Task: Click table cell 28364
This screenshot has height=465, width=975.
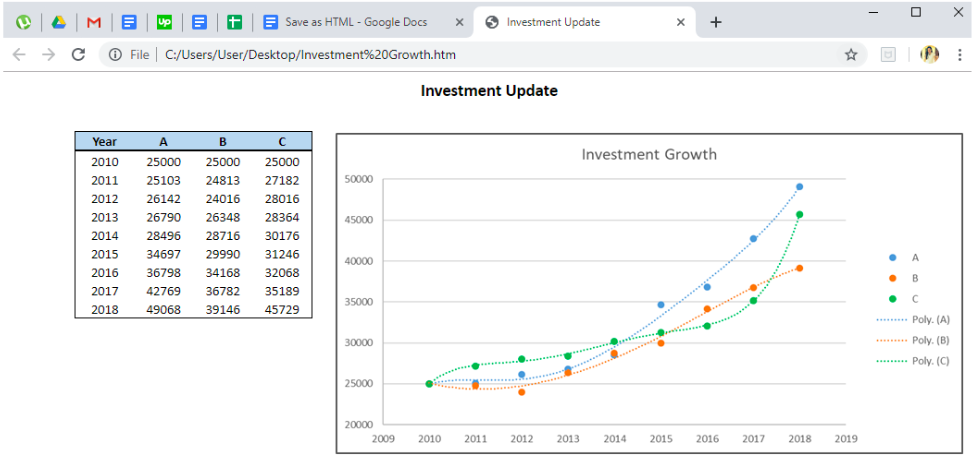Action: coord(282,218)
